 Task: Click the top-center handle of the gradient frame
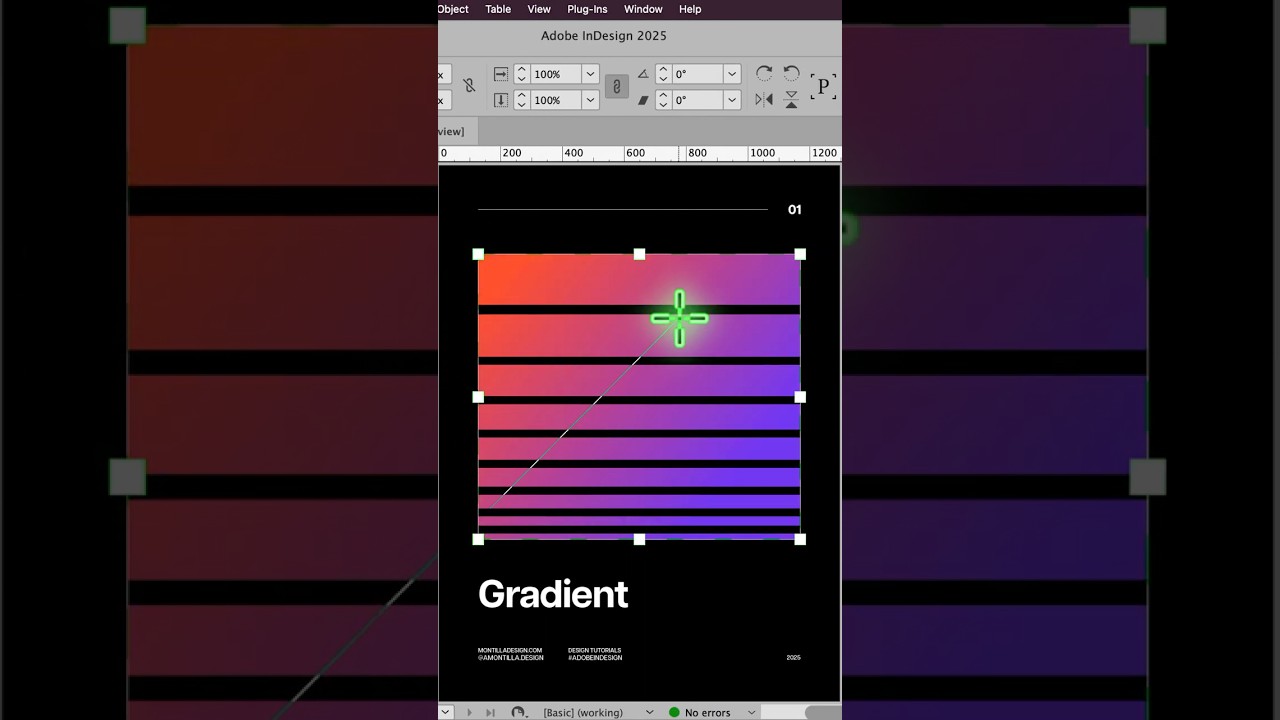click(639, 254)
